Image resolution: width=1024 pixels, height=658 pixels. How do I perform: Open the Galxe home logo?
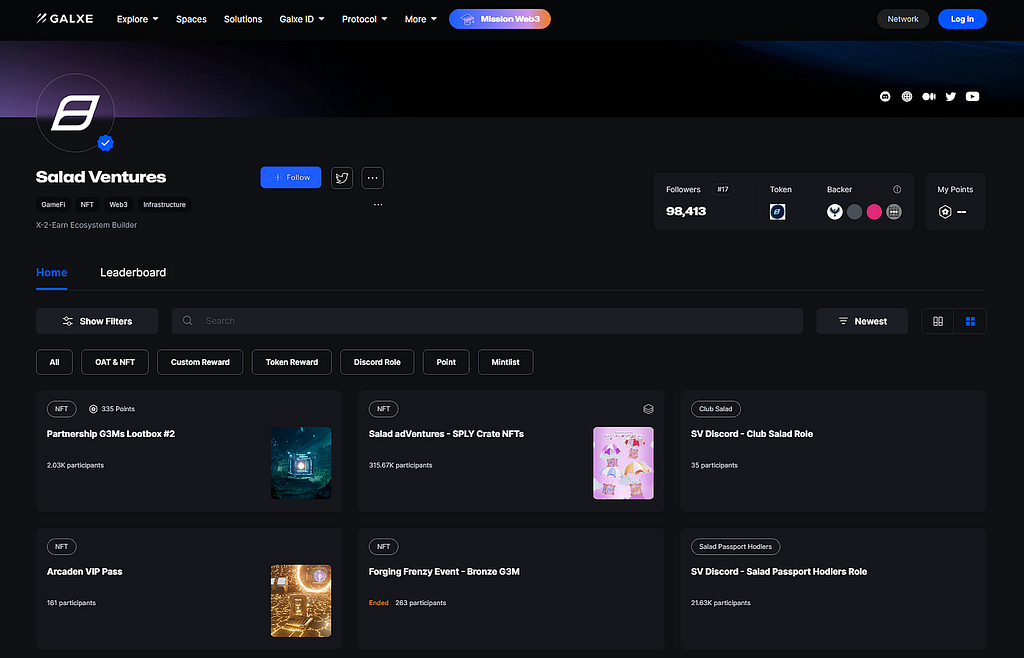(65, 19)
